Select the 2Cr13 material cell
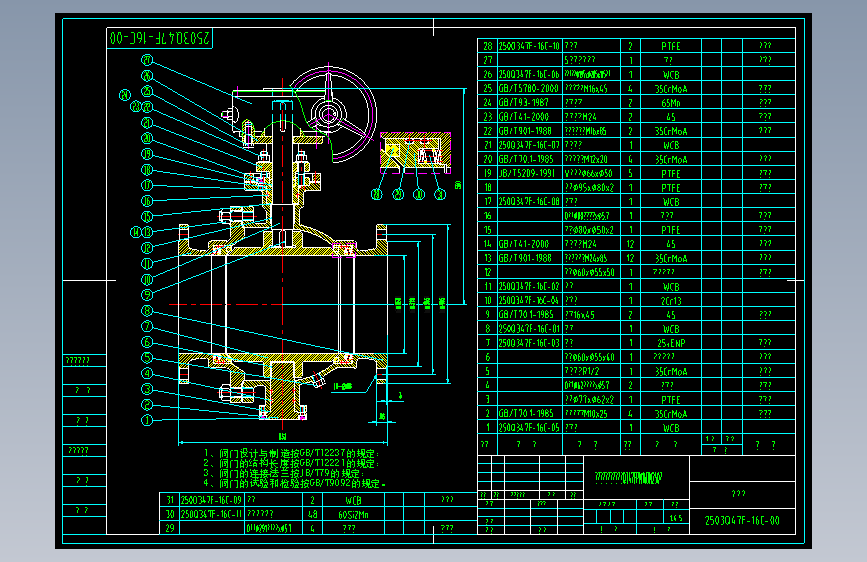Viewport: 867px width, 562px height. click(x=671, y=301)
